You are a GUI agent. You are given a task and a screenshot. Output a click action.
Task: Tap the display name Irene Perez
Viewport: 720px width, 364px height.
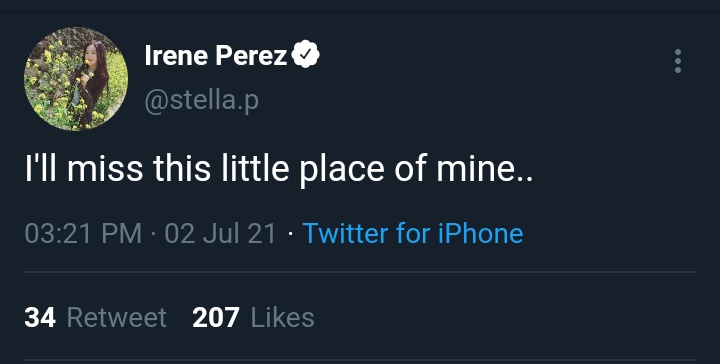(x=216, y=56)
